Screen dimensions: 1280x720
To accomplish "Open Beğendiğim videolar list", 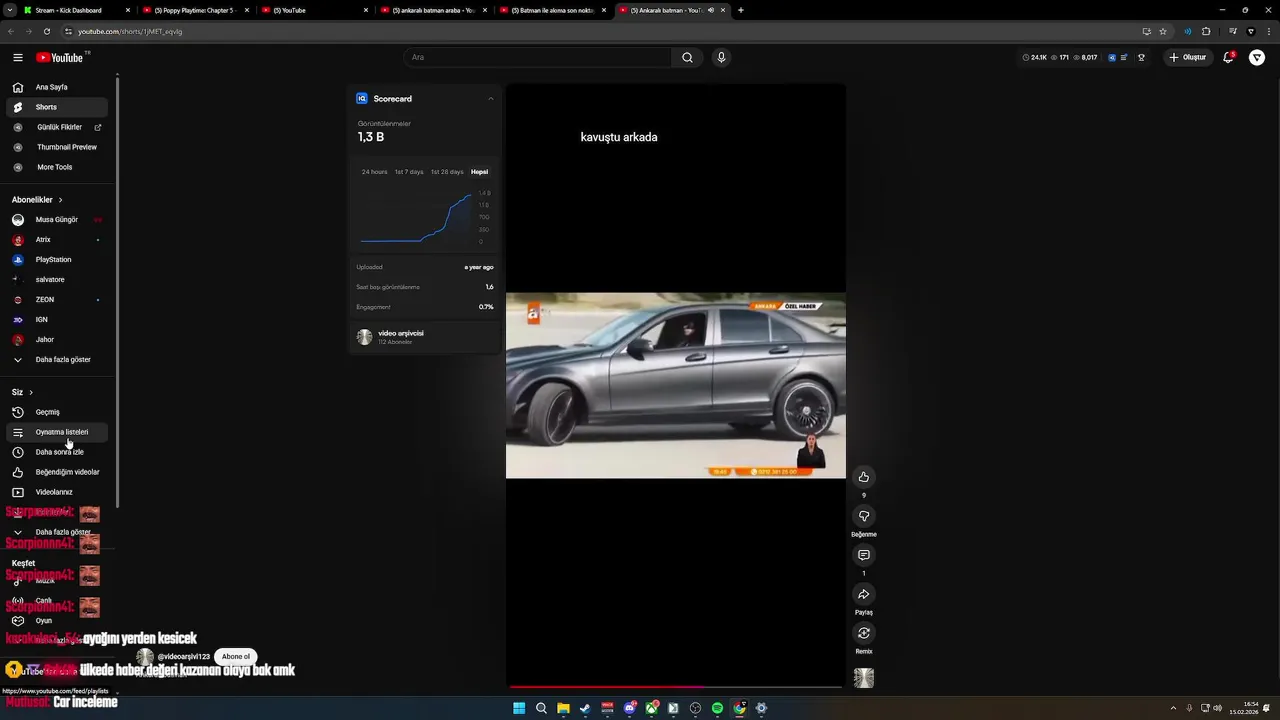I will (x=57, y=472).
